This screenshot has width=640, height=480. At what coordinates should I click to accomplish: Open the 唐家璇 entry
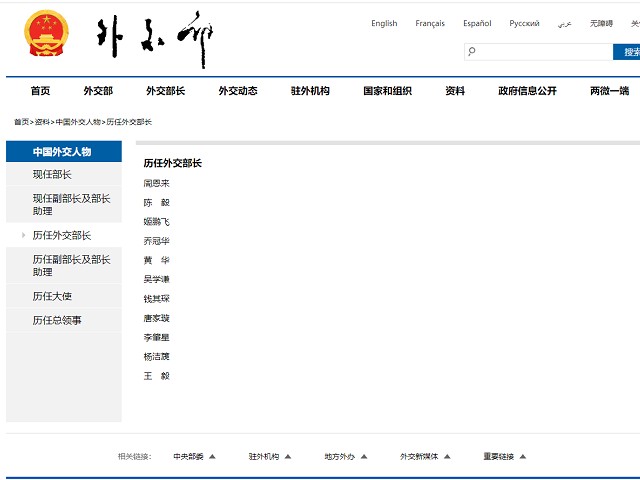(x=156, y=318)
